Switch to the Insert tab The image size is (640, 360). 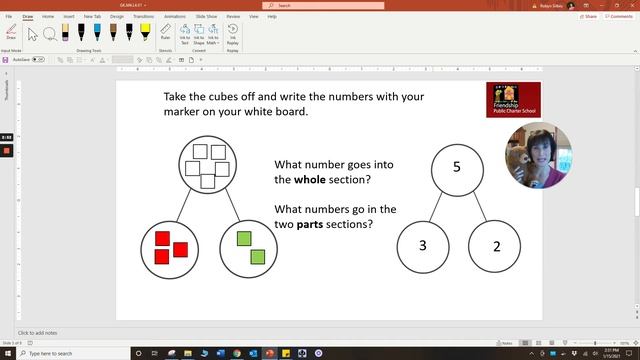pyautogui.click(x=69, y=16)
